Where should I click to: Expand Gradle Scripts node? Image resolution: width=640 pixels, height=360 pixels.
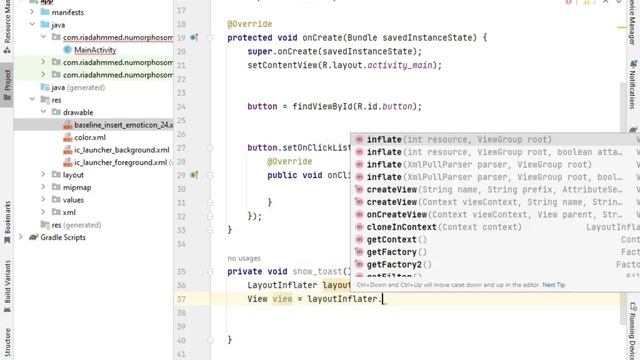point(20,237)
